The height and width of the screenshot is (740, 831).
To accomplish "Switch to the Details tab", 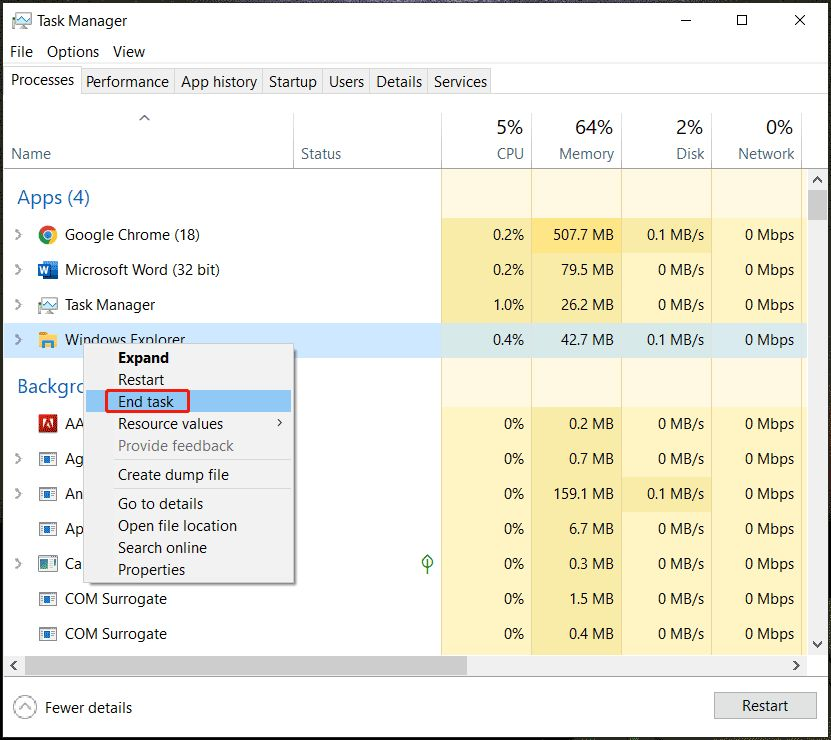I will 399,82.
